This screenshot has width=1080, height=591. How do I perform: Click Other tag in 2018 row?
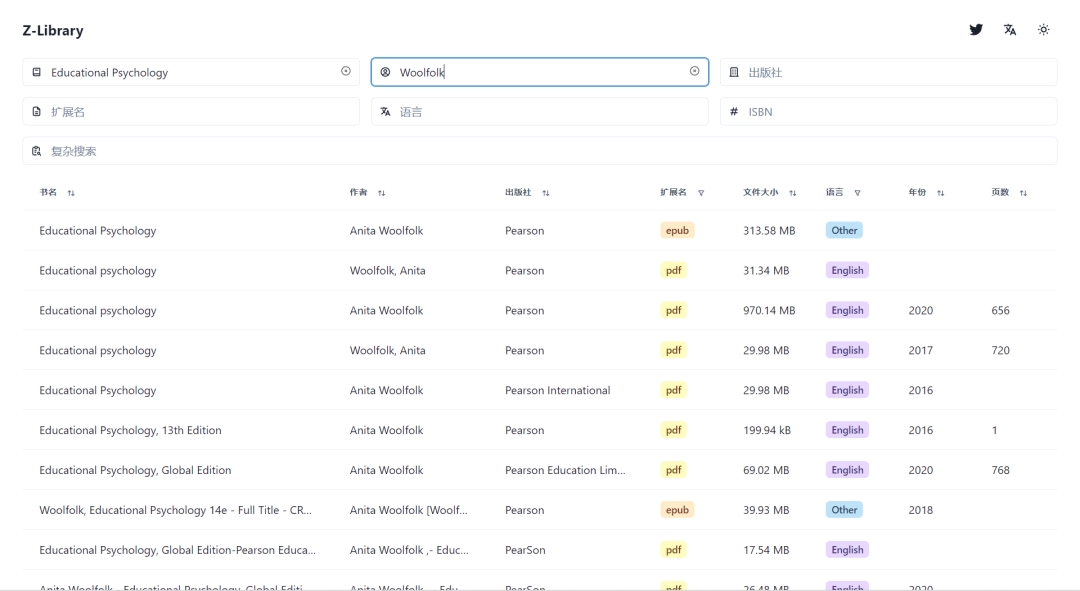point(844,510)
